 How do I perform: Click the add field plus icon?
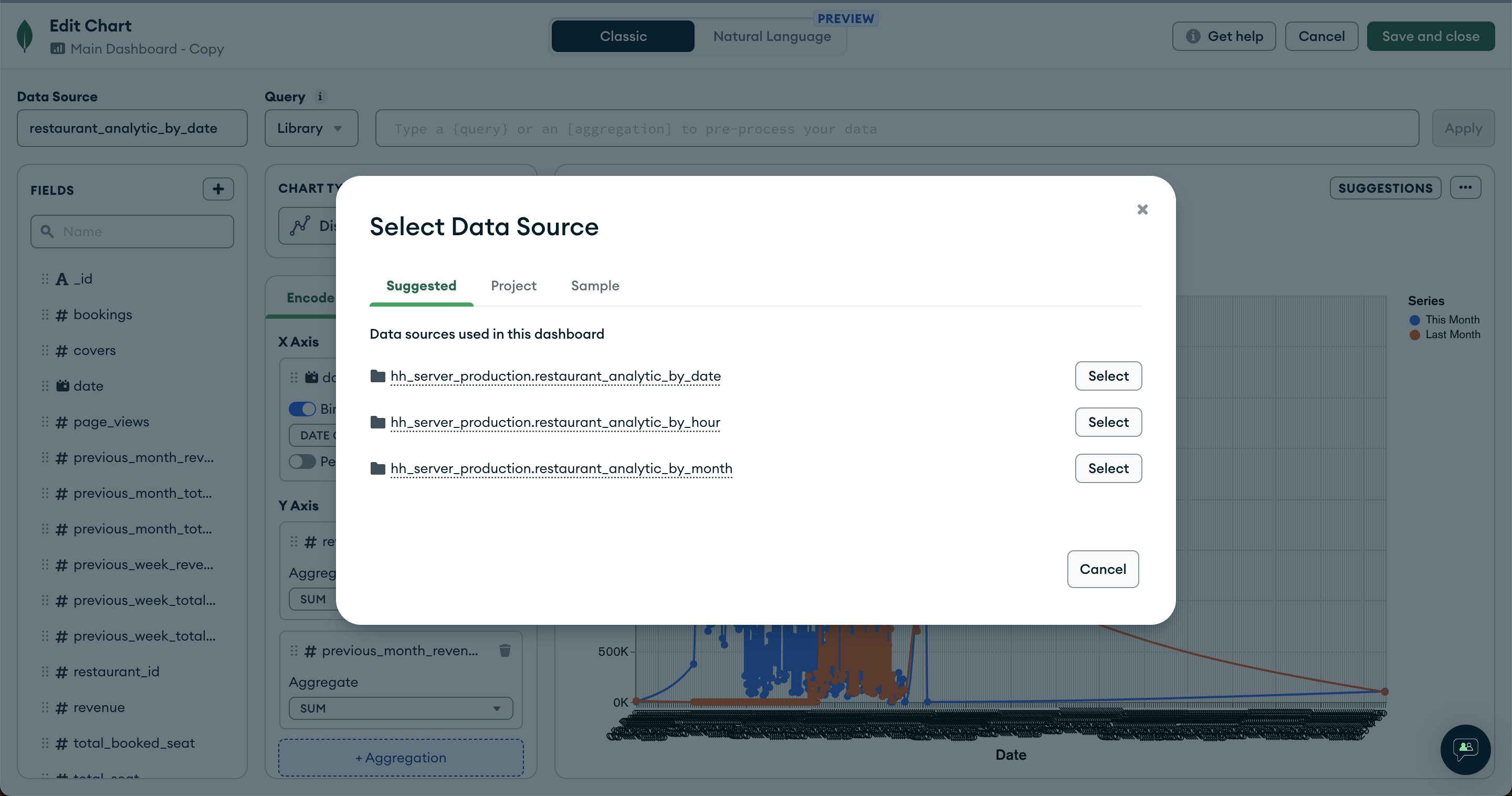tap(218, 189)
